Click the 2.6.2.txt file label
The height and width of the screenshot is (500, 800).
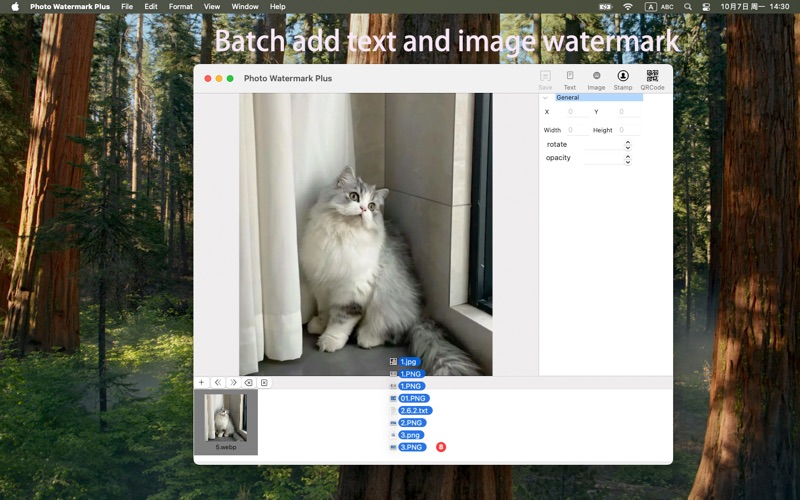coord(415,411)
